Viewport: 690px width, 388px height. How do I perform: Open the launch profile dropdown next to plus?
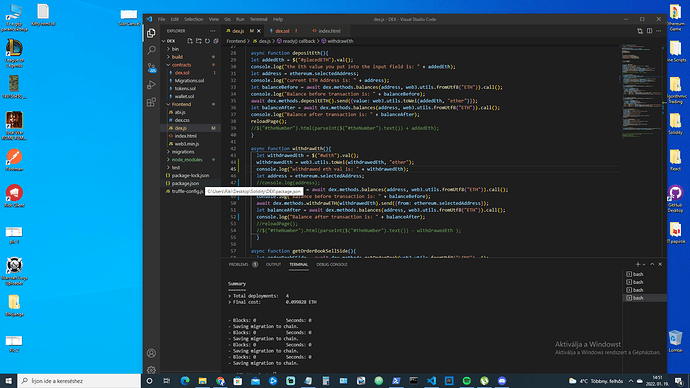tap(644, 264)
